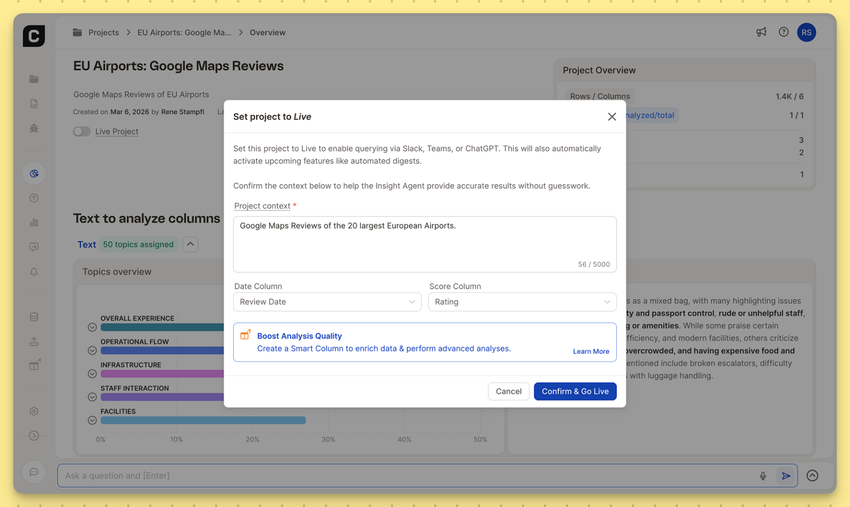Open the Date Column dropdown
850x507 pixels.
[327, 302]
